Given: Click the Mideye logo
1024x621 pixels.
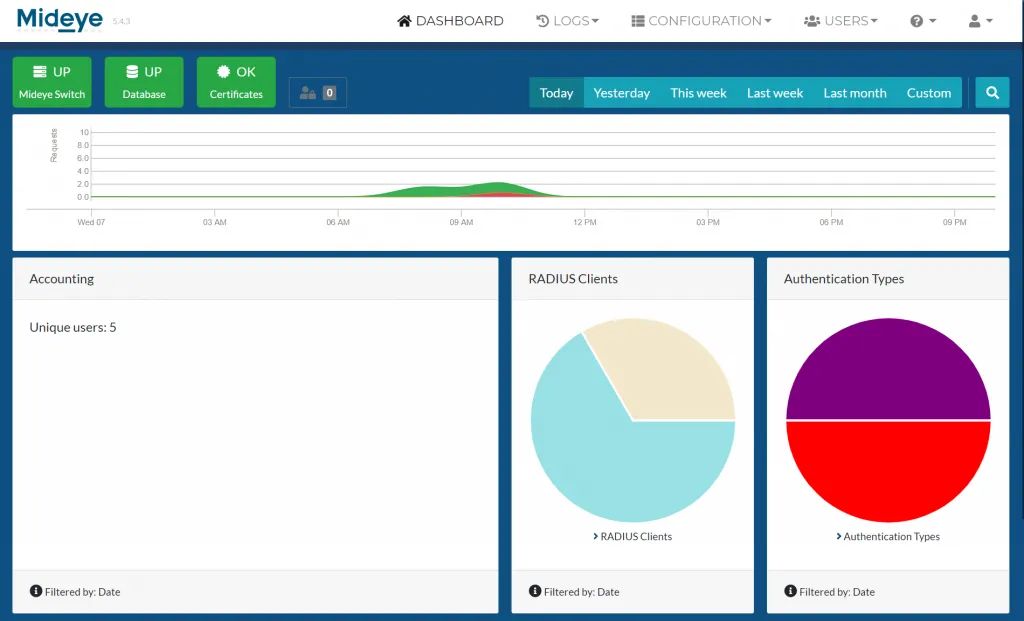Looking at the screenshot, I should [60, 19].
